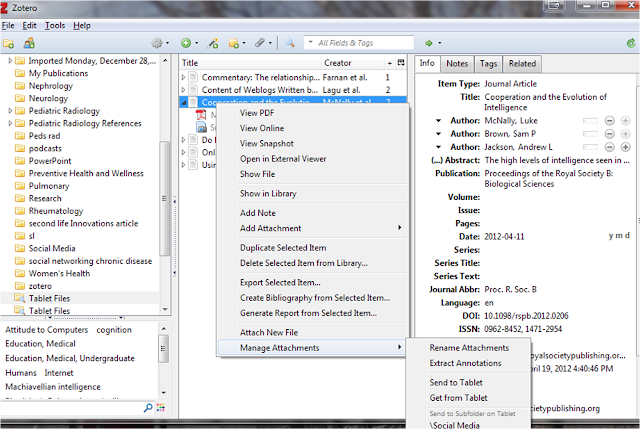Image resolution: width=640 pixels, height=429 pixels.
Task: Select the Machiavellian intelligence tag
Action: click(x=53, y=387)
